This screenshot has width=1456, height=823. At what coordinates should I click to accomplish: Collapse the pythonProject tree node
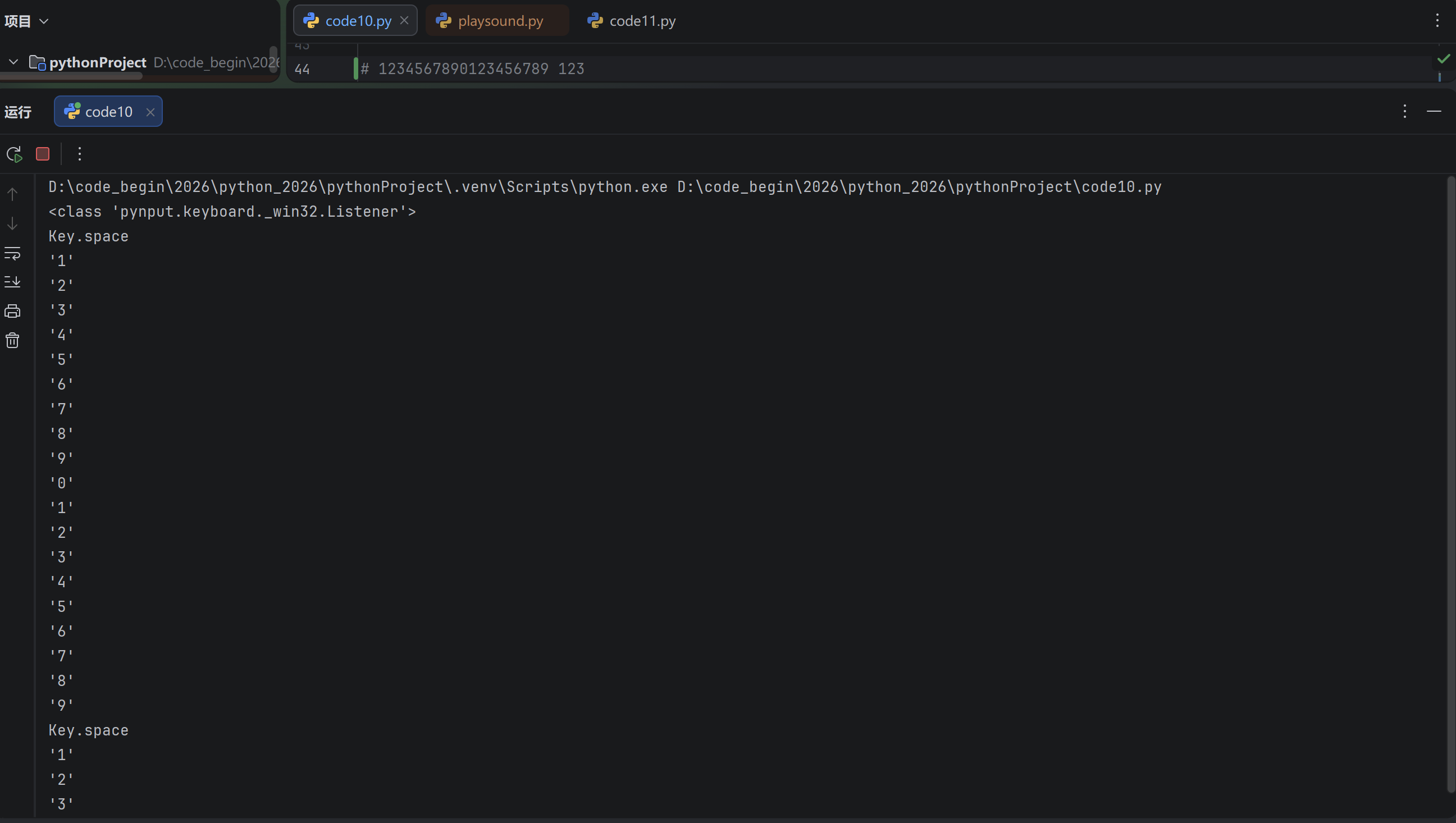pos(13,62)
